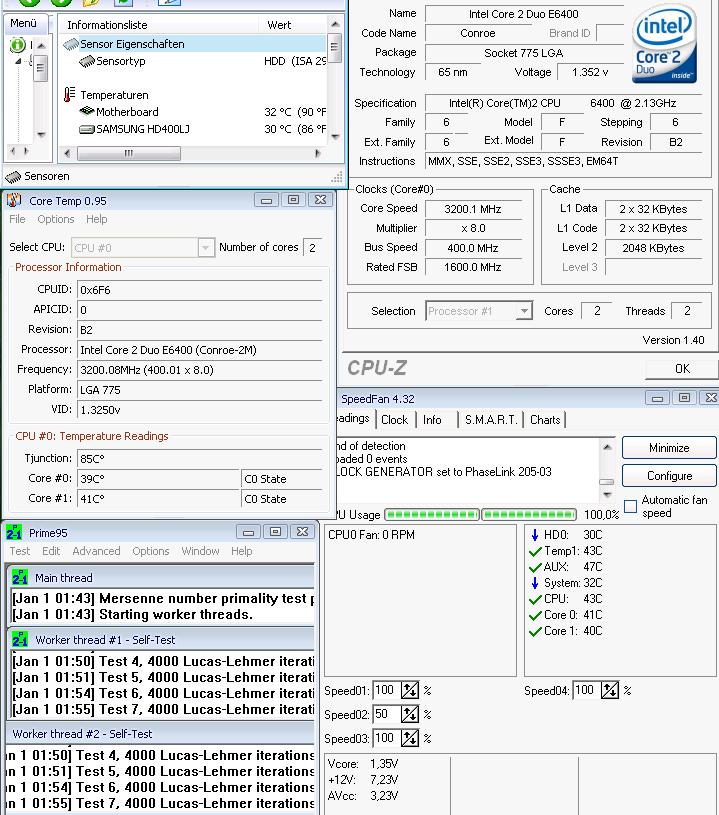
Task: Click the CPU0 Fan: 0 RPM reading
Action: pos(371,535)
